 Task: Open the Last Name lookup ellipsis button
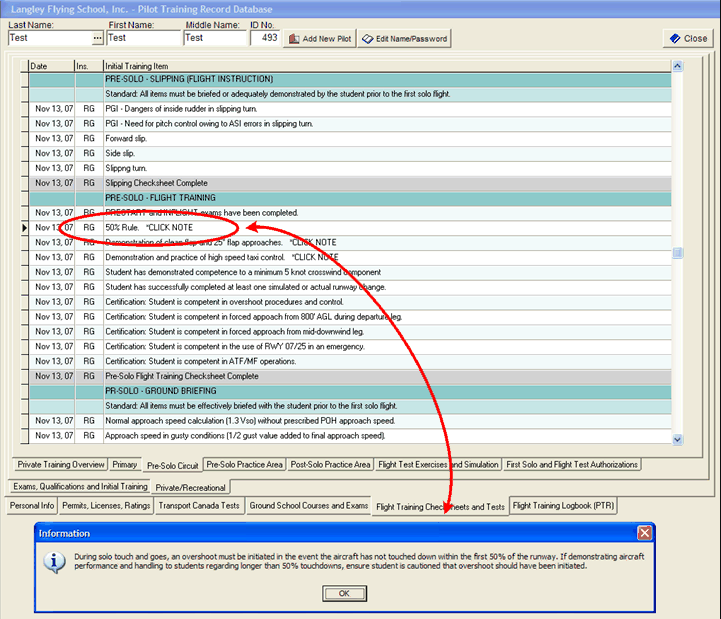(97, 38)
